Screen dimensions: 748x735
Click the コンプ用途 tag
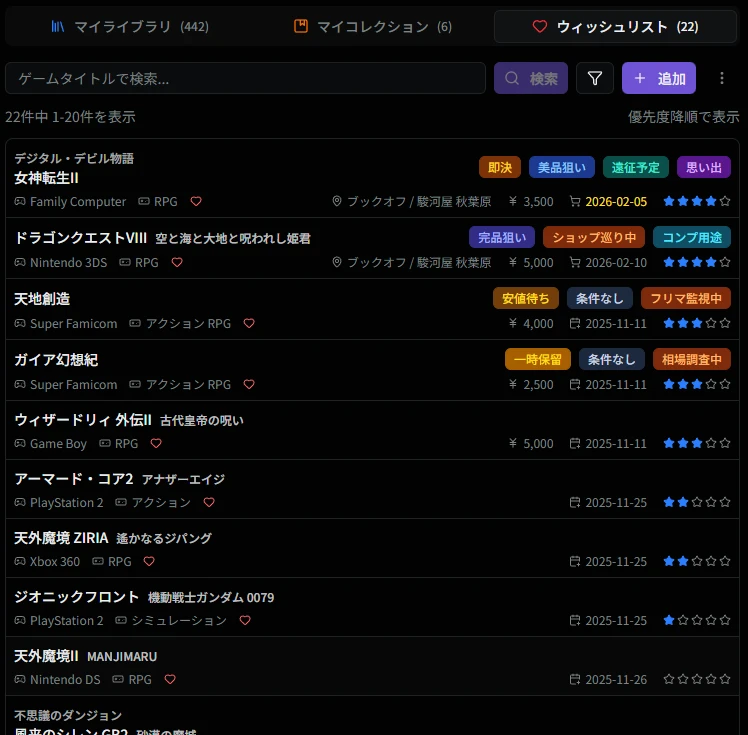coord(692,238)
